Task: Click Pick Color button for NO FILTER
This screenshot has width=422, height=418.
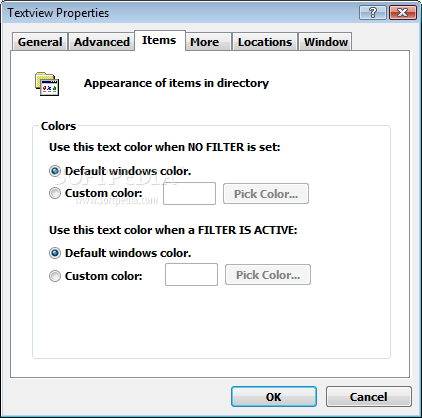Action: point(266,194)
